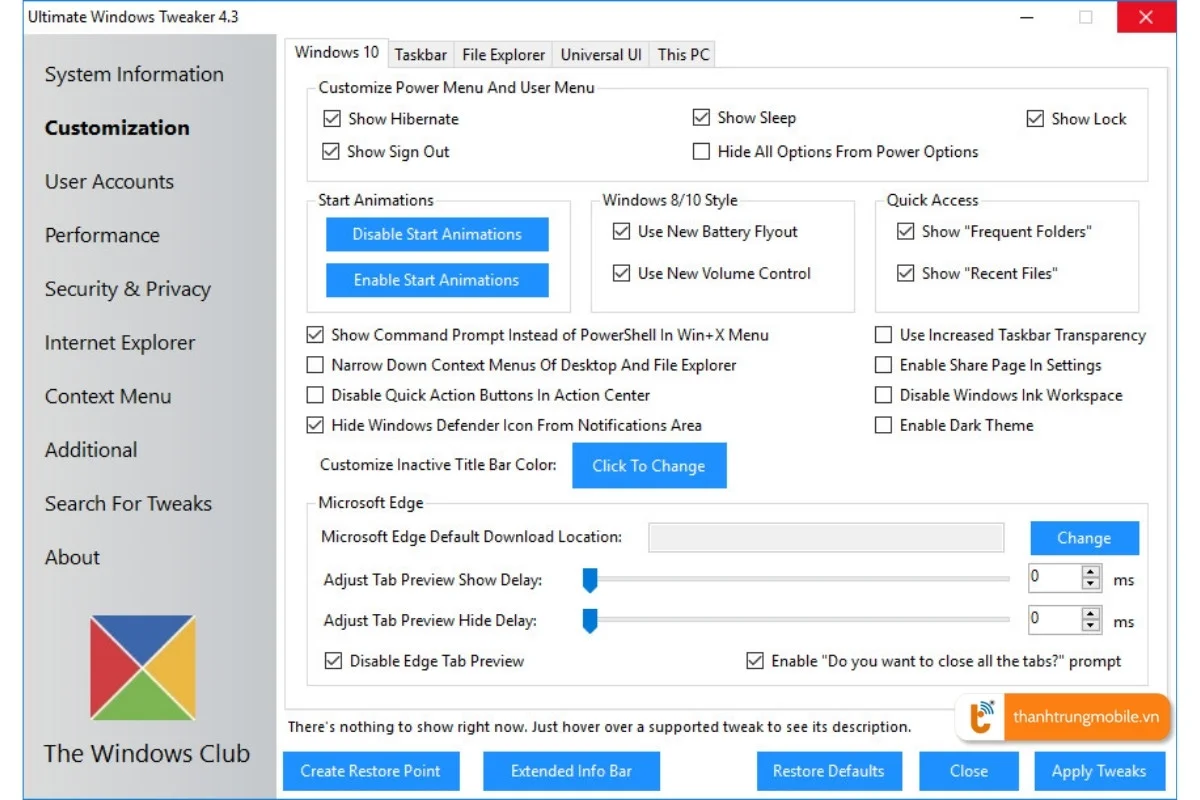
Task: Click Create Restore Point button
Action: [371, 771]
